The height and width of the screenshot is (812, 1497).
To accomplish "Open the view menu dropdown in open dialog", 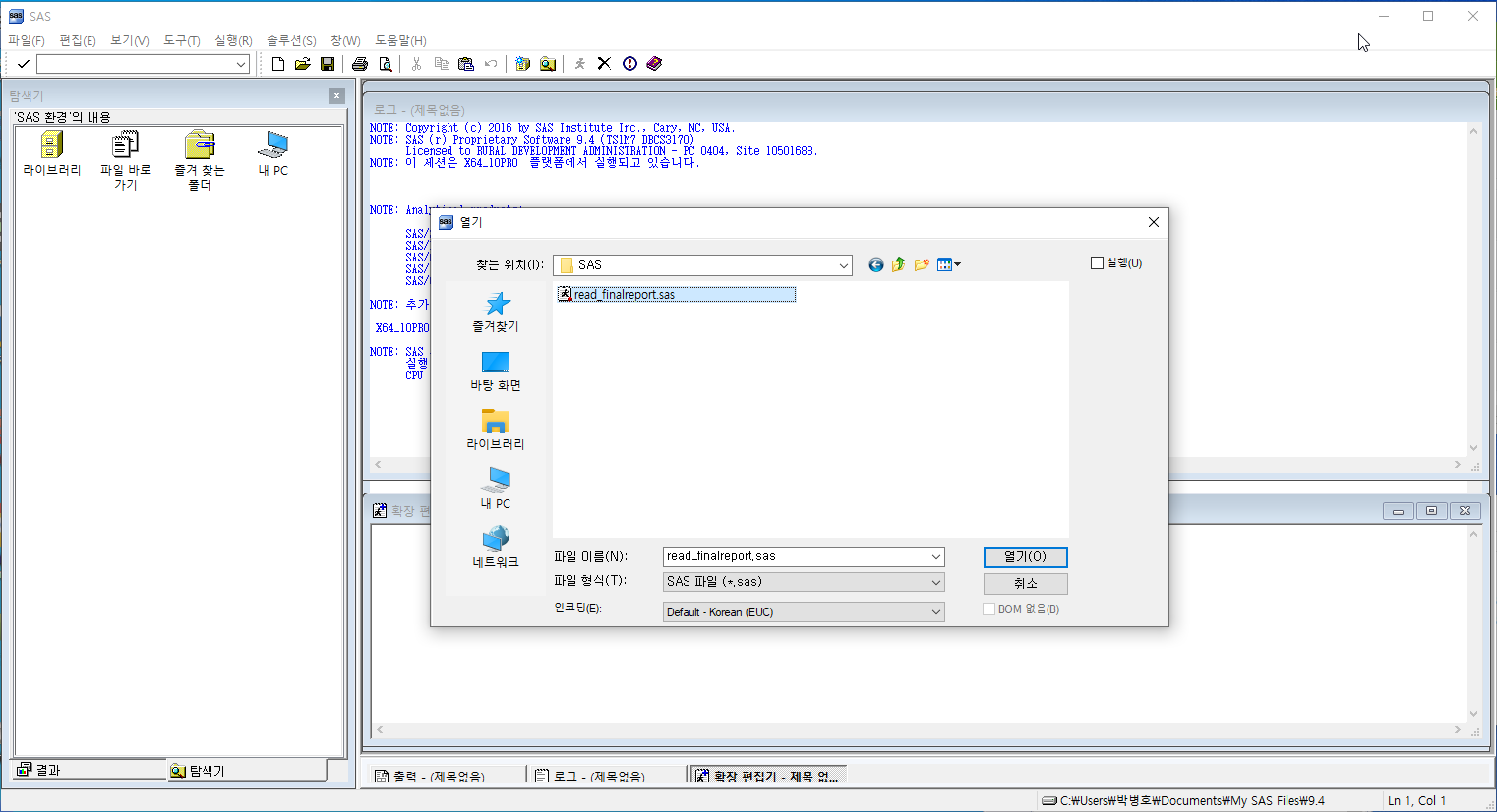I will pyautogui.click(x=949, y=264).
